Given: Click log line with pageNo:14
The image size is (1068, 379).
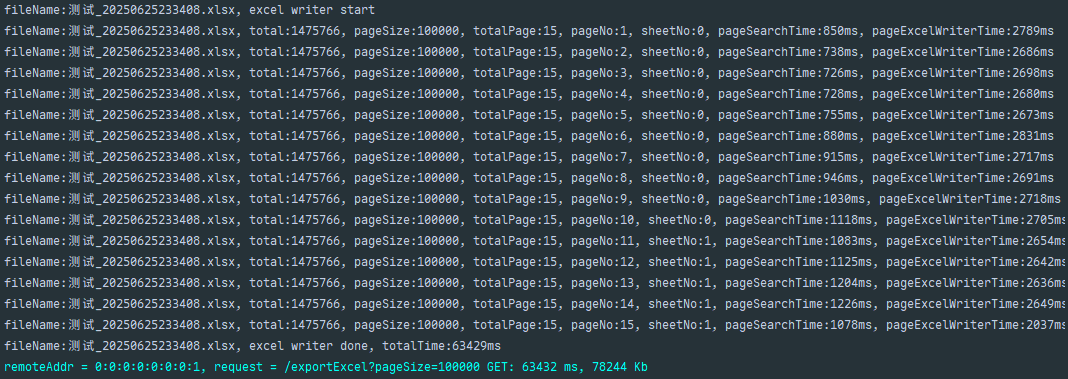Looking at the screenshot, I should click(535, 305).
